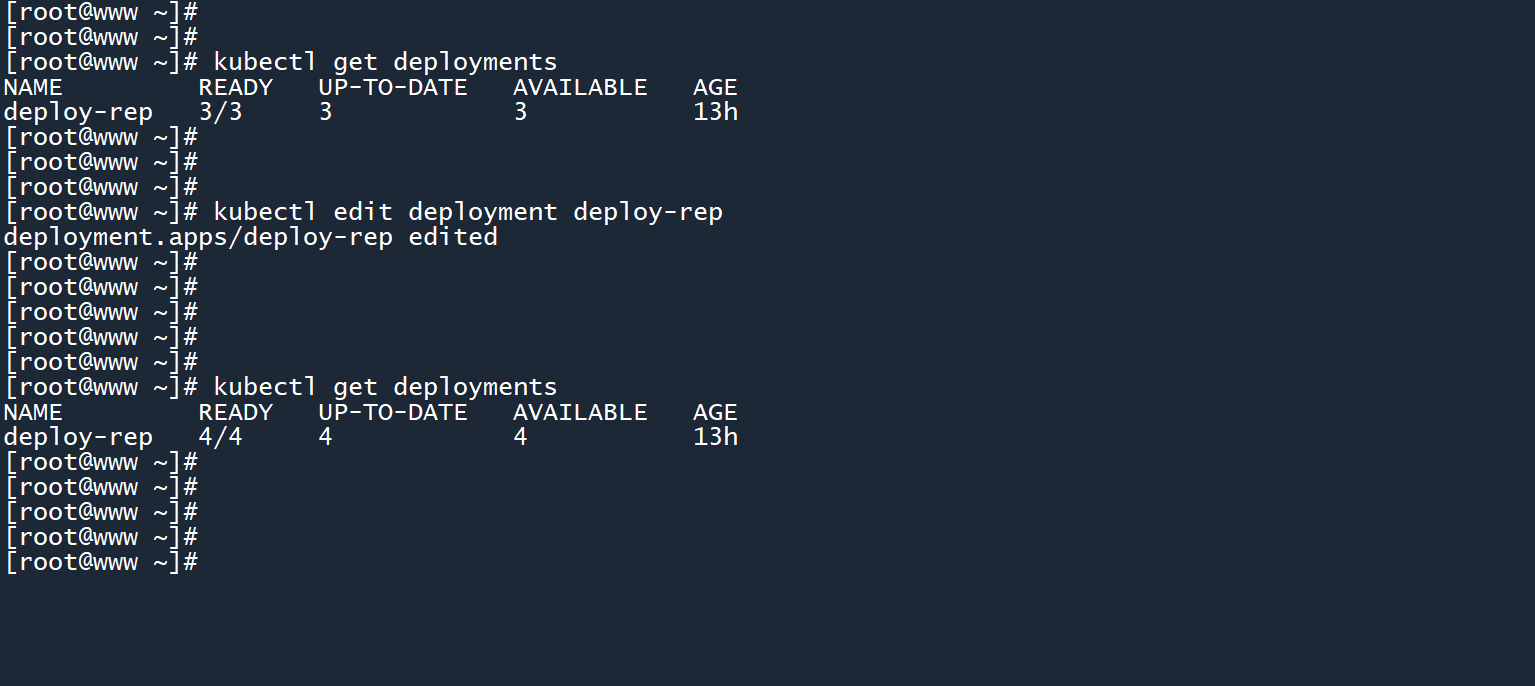This screenshot has height=686, width=1535.
Task: Click the 13h age in the 4/4 row
Action: (715, 437)
